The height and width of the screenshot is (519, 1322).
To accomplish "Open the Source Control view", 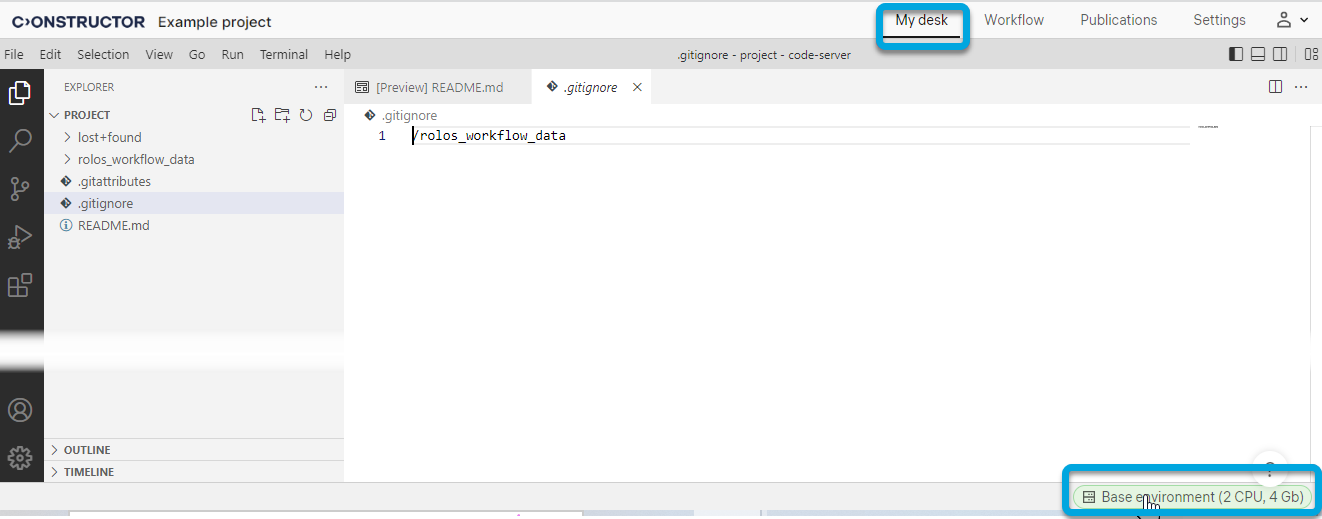I will pyautogui.click(x=20, y=189).
